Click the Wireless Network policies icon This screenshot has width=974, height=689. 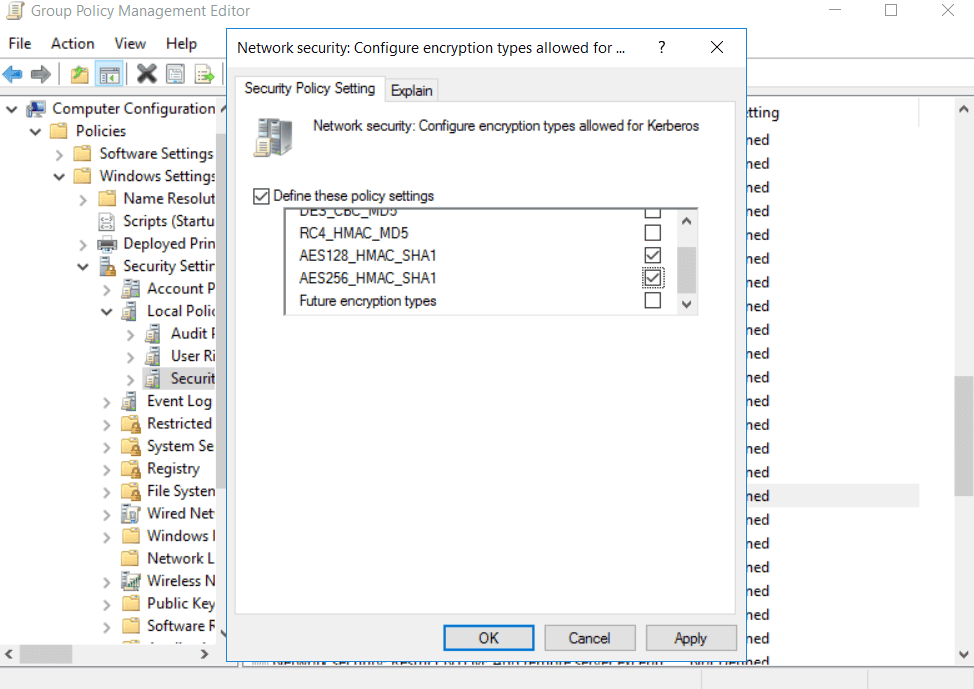click(x=130, y=581)
